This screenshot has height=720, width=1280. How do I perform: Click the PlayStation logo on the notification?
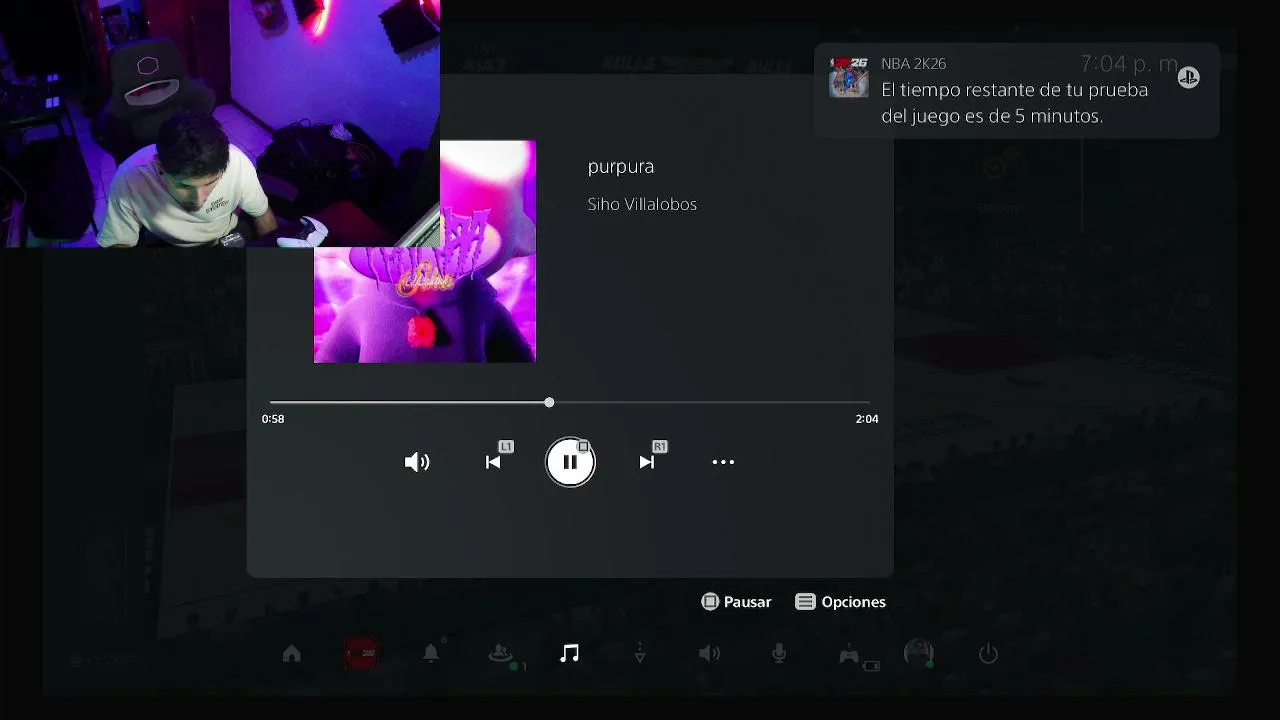[1188, 78]
